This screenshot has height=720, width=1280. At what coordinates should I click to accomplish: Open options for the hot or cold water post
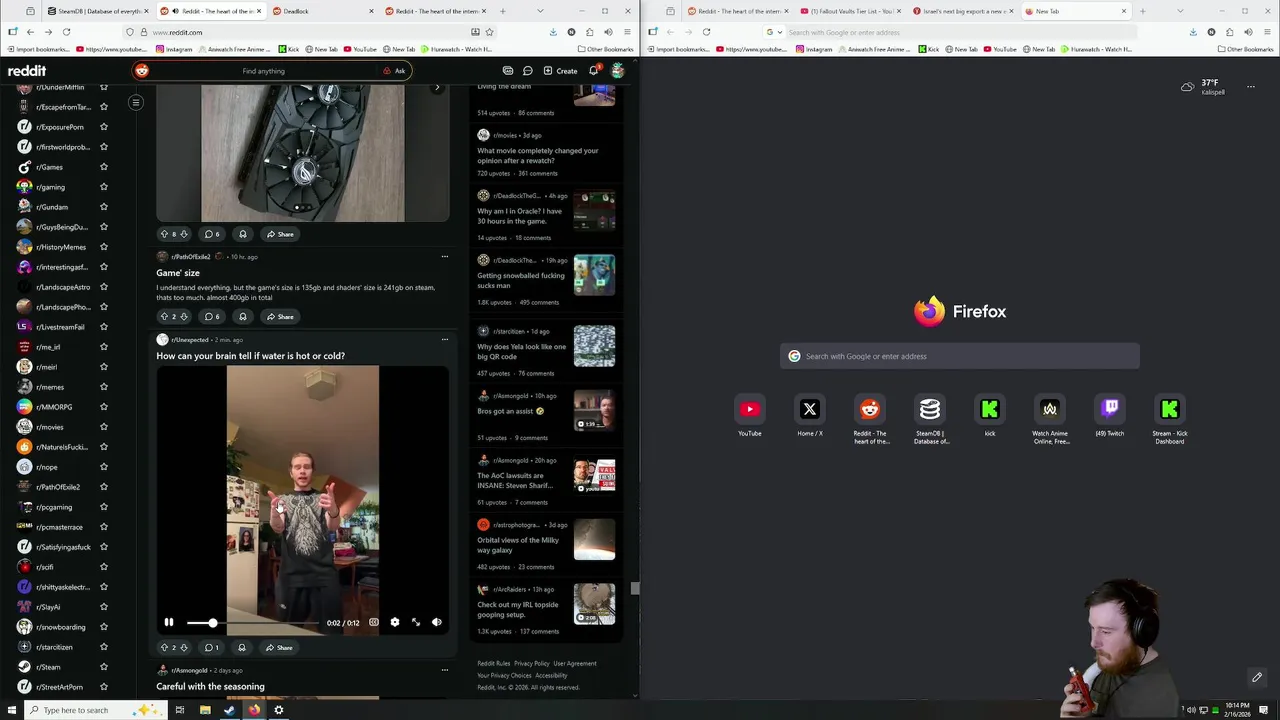[x=445, y=340]
